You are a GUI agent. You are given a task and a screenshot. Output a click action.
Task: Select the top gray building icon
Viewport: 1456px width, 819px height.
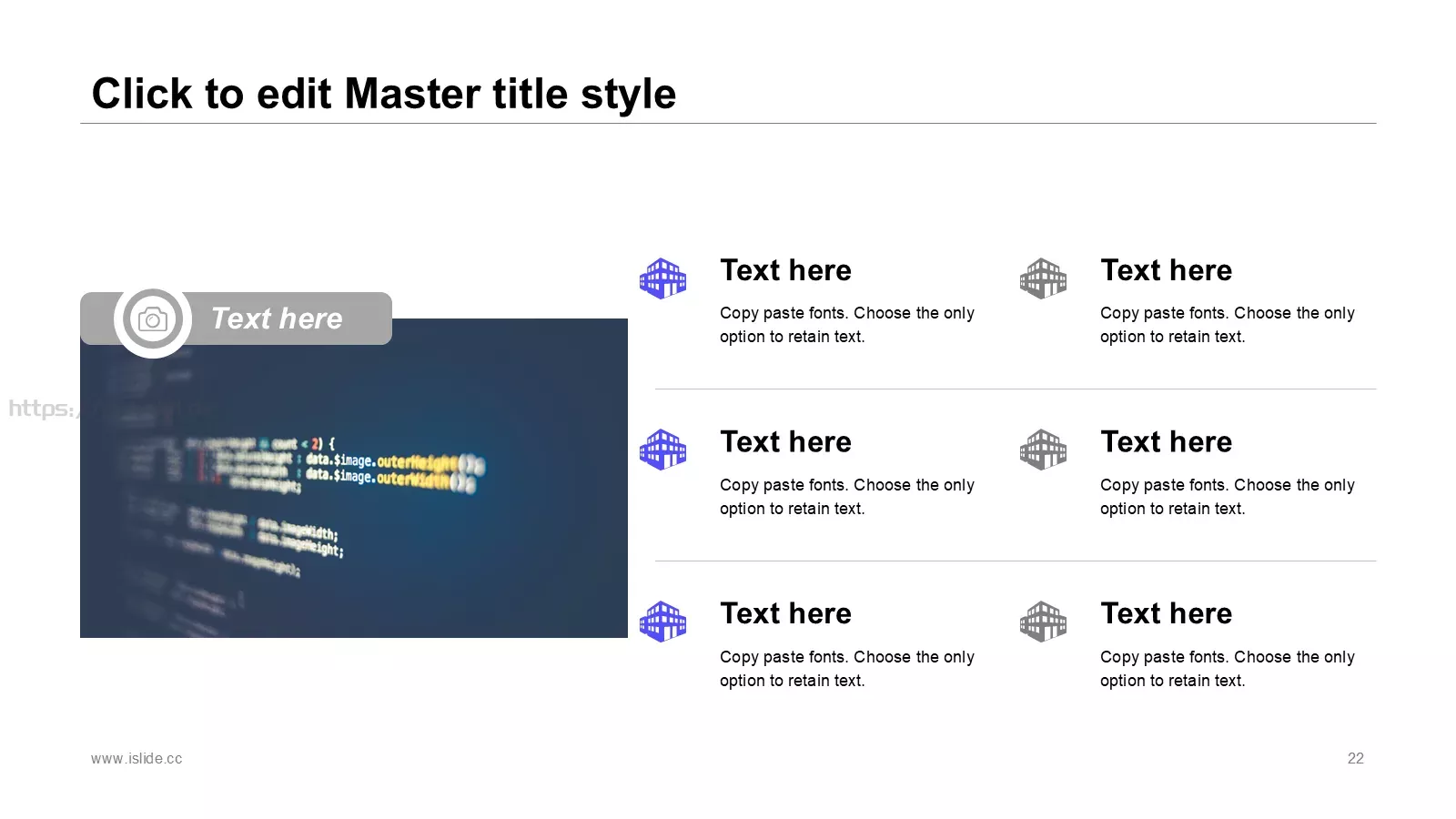1043,278
